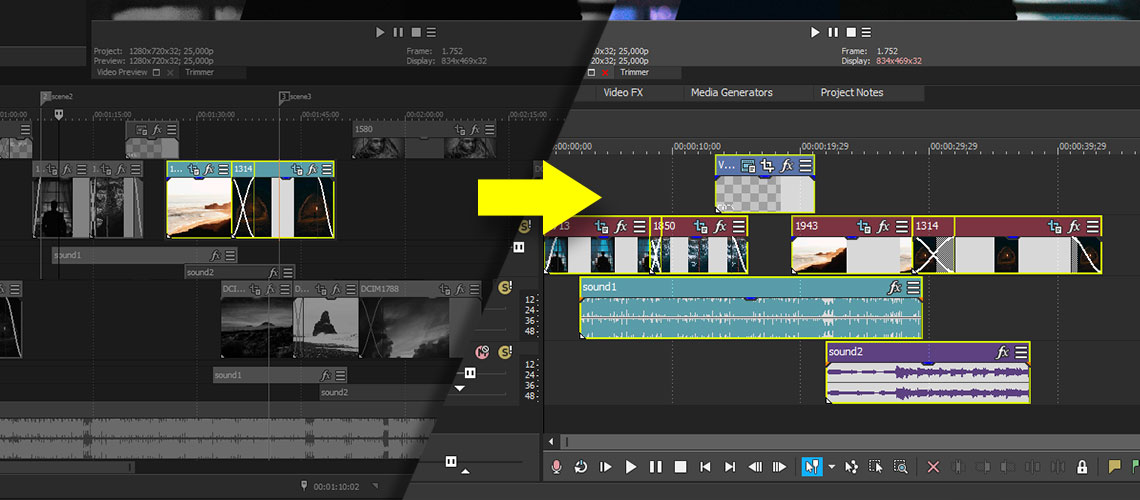Select the Envelope Edit tool

pos(852,467)
